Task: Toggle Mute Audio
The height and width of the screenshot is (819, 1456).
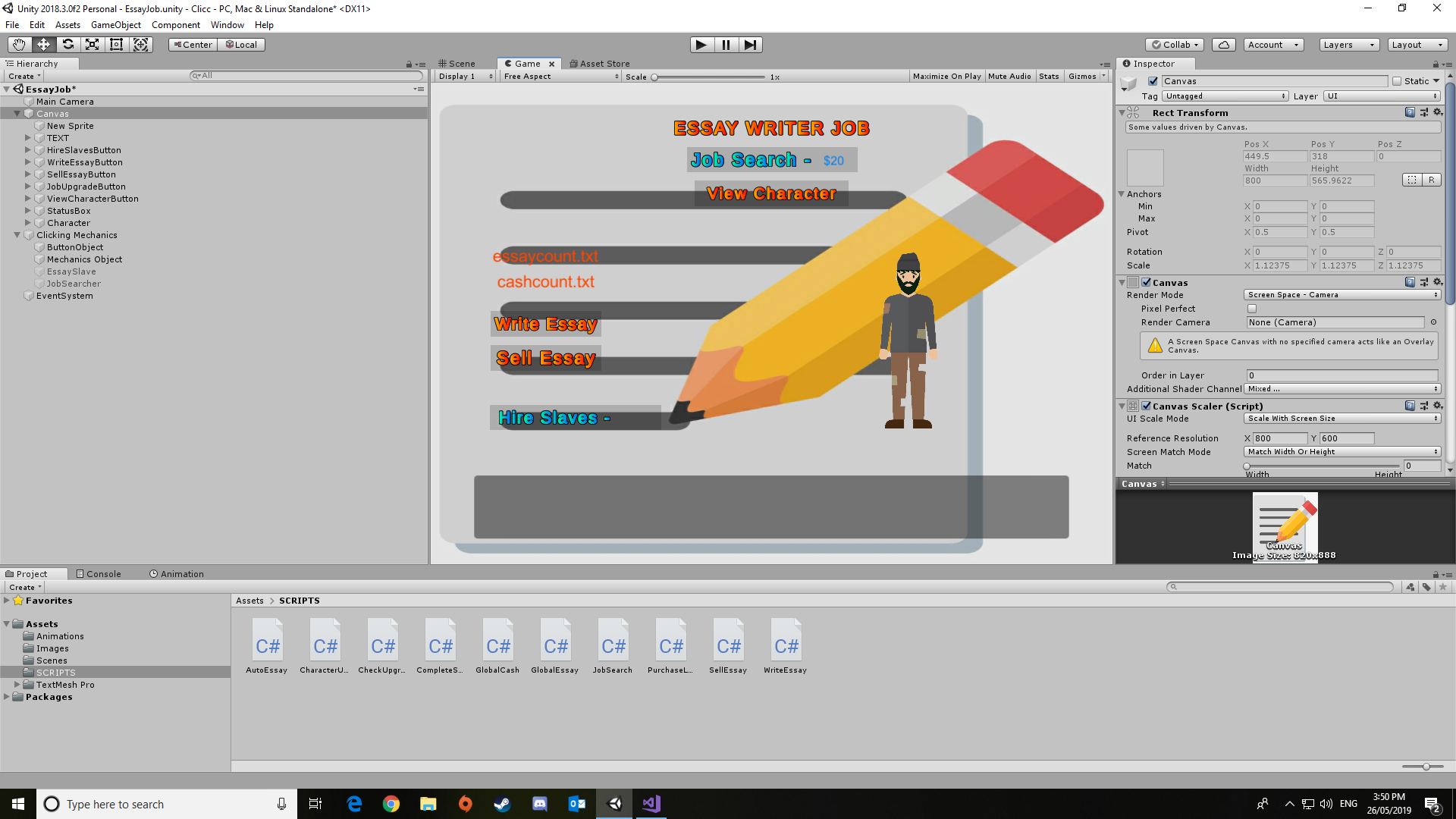Action: pyautogui.click(x=1009, y=77)
